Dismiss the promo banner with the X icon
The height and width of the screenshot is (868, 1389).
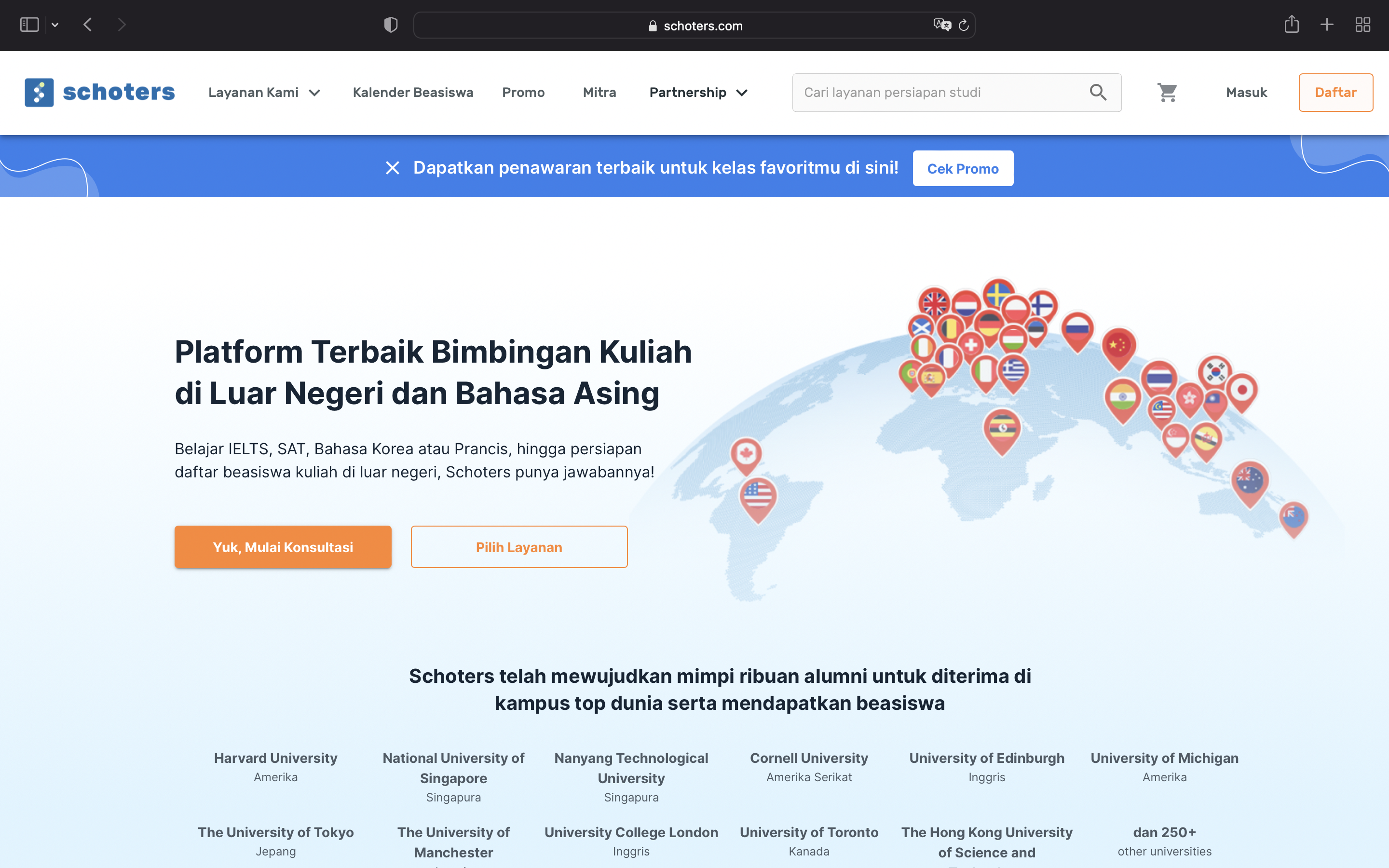point(393,168)
